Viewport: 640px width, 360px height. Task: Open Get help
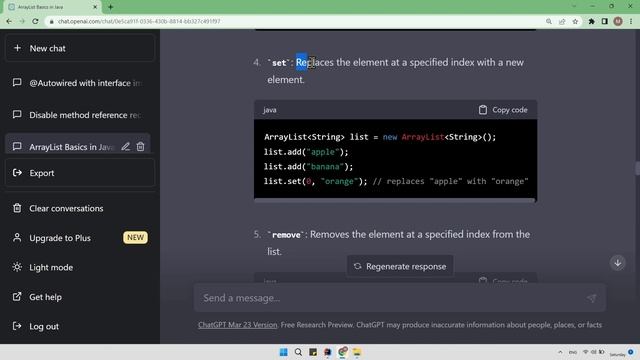point(80,297)
